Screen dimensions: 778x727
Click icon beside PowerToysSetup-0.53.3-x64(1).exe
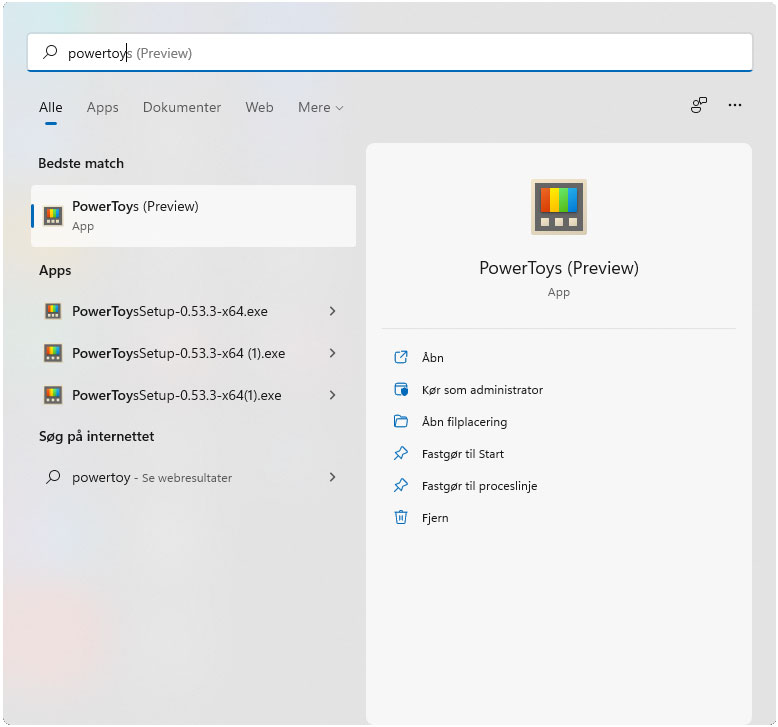pyautogui.click(x=53, y=396)
